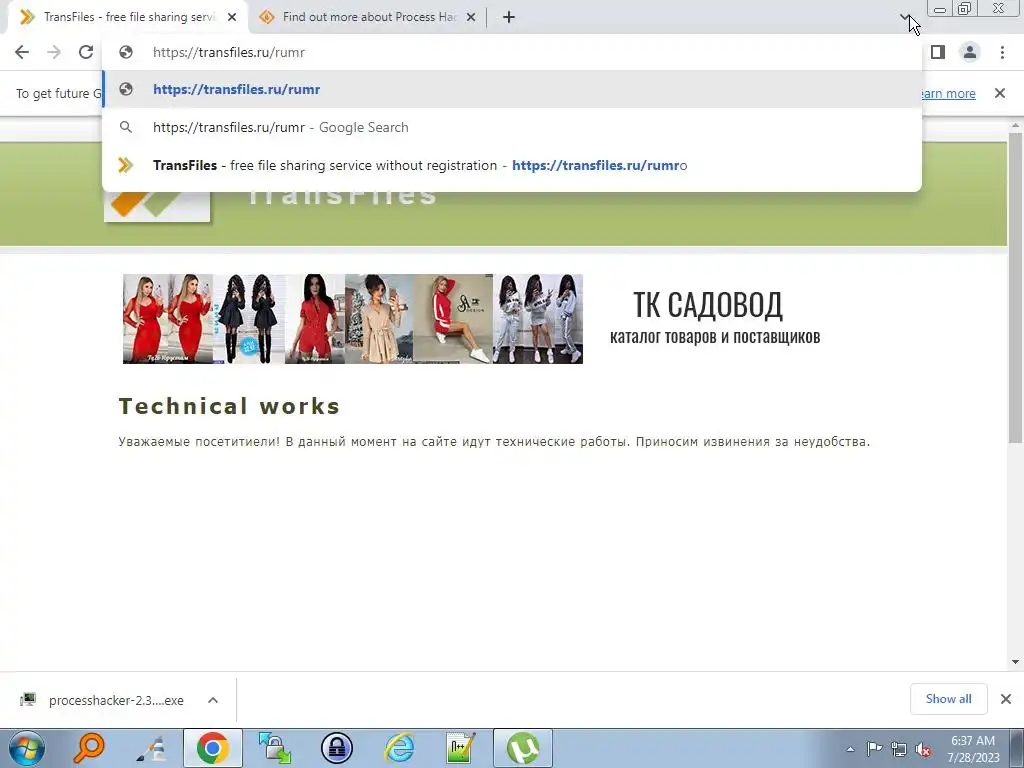Image resolution: width=1024 pixels, height=768 pixels.
Task: Launch Internet Explorer from the taskbar
Action: (399, 748)
